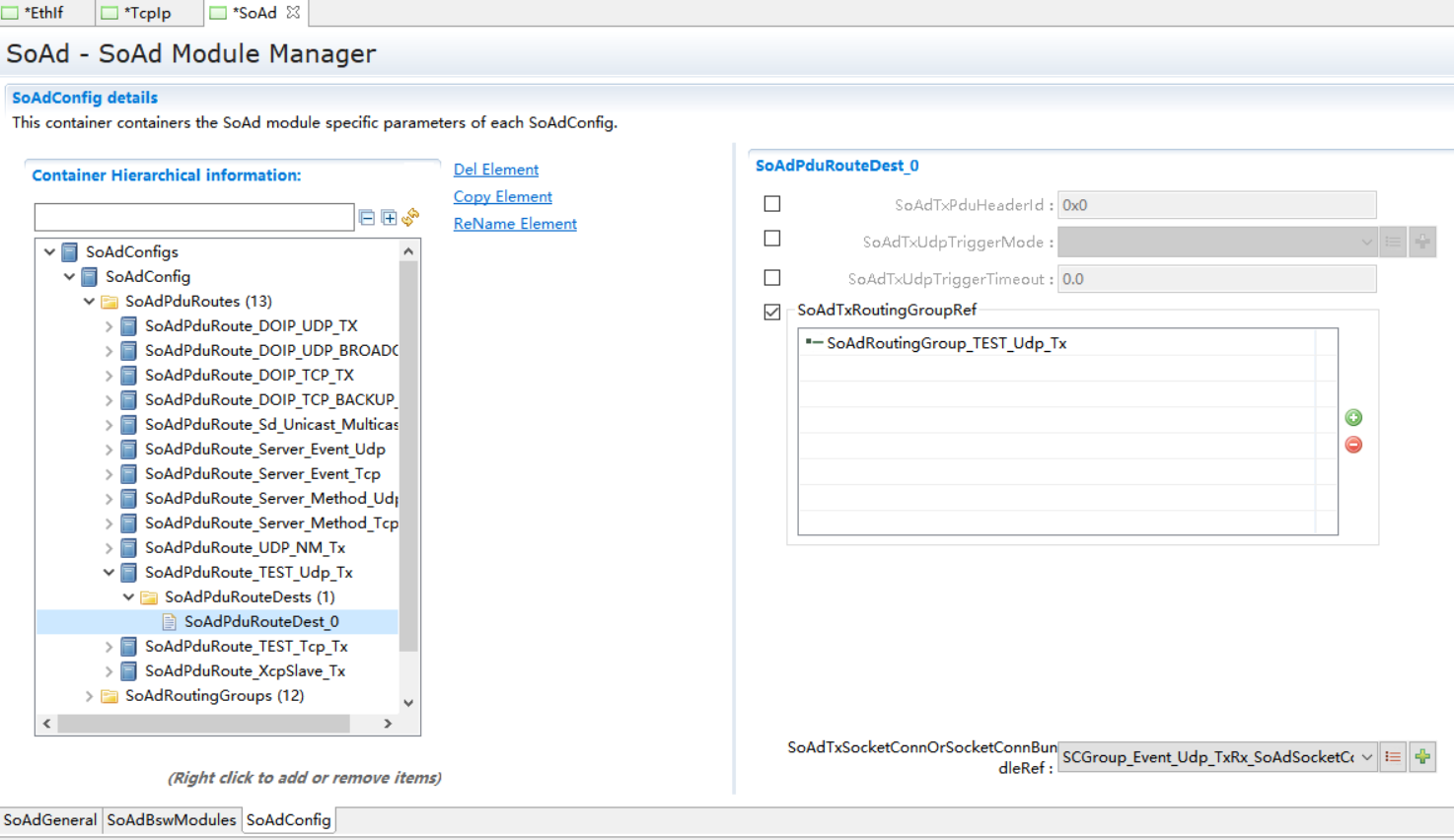1454x840 pixels.
Task: Click the tree's horizontal scrollbar right arrow
Action: pos(388,724)
